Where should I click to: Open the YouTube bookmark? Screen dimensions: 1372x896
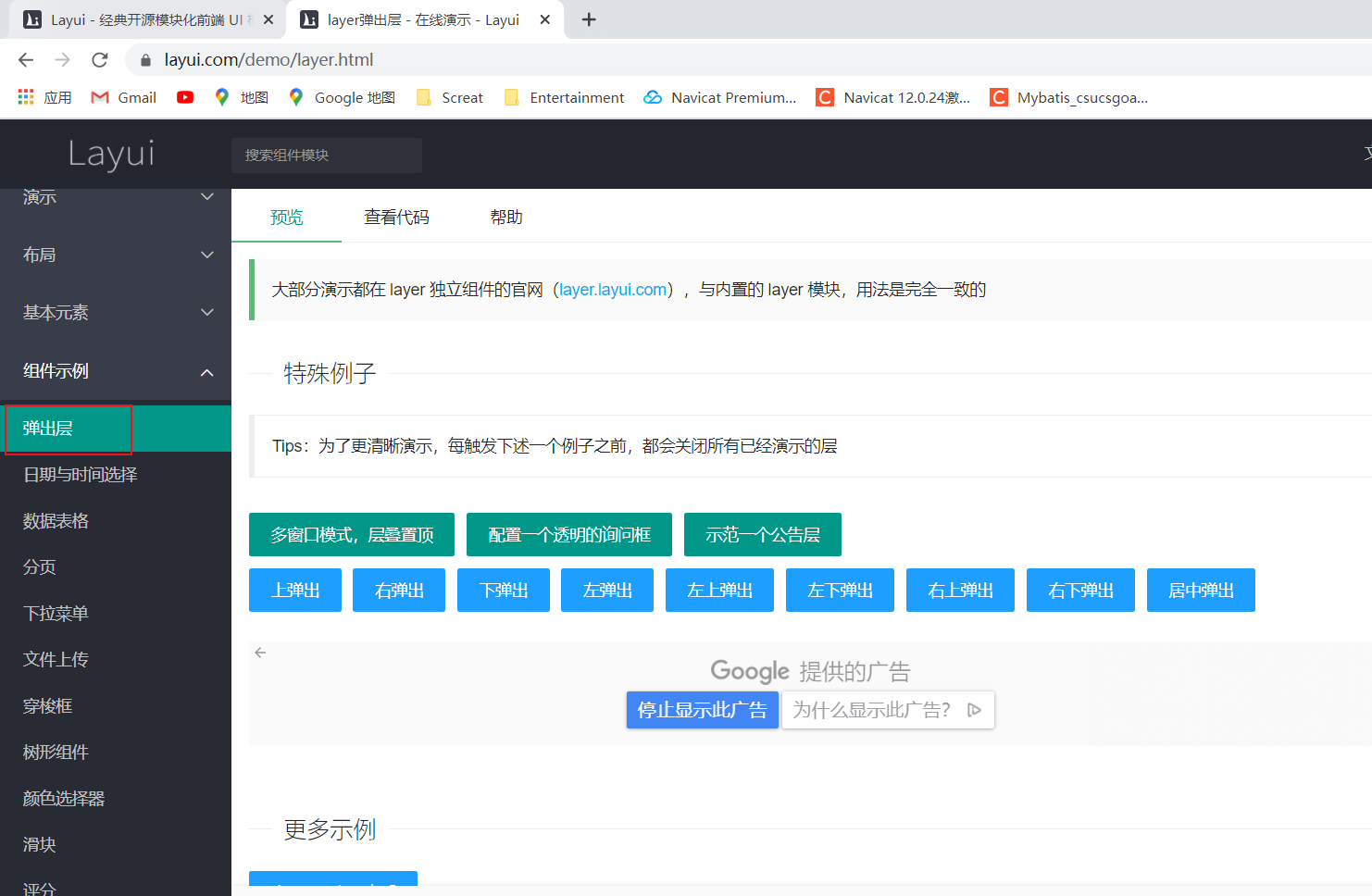(x=184, y=96)
